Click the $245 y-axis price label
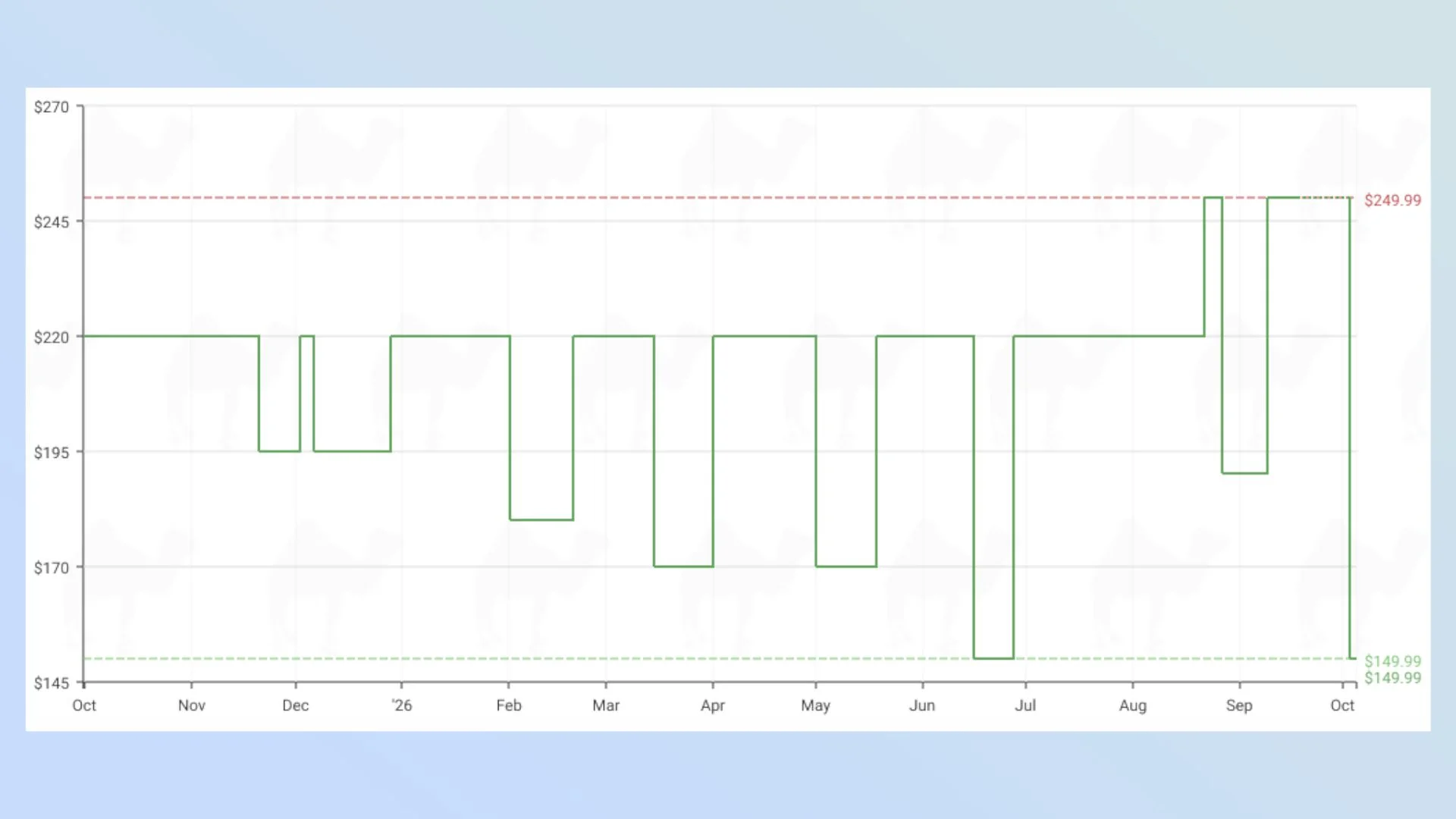1456x819 pixels. pyautogui.click(x=52, y=222)
